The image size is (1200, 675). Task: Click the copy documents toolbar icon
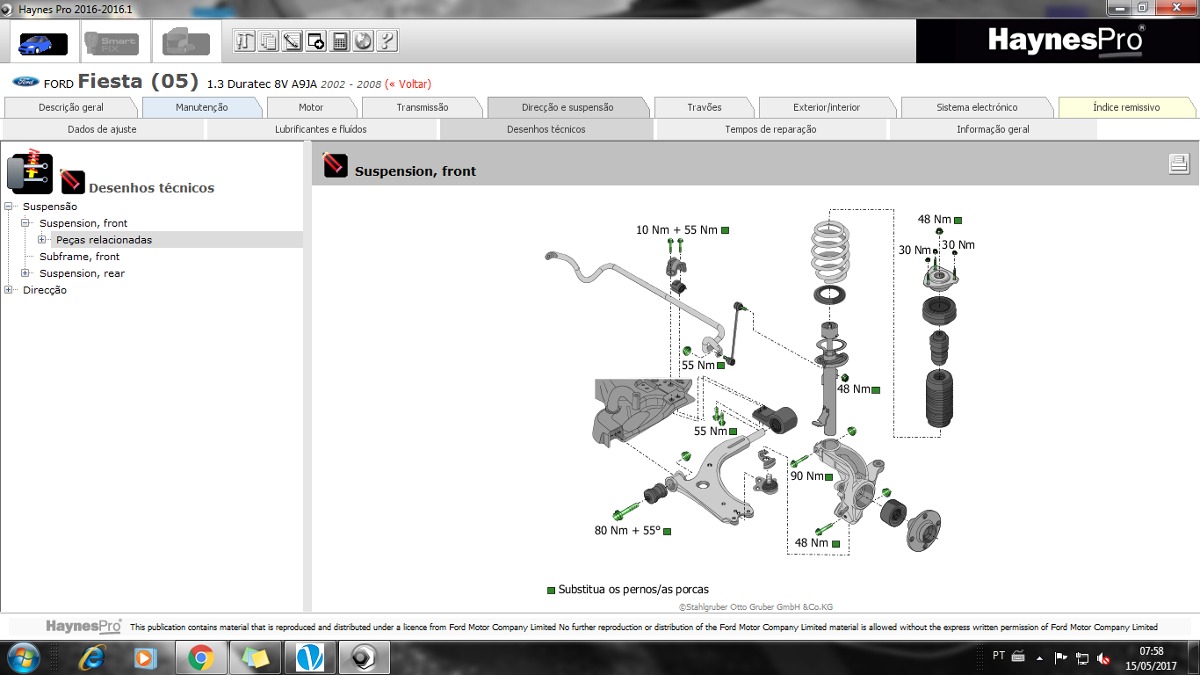268,41
